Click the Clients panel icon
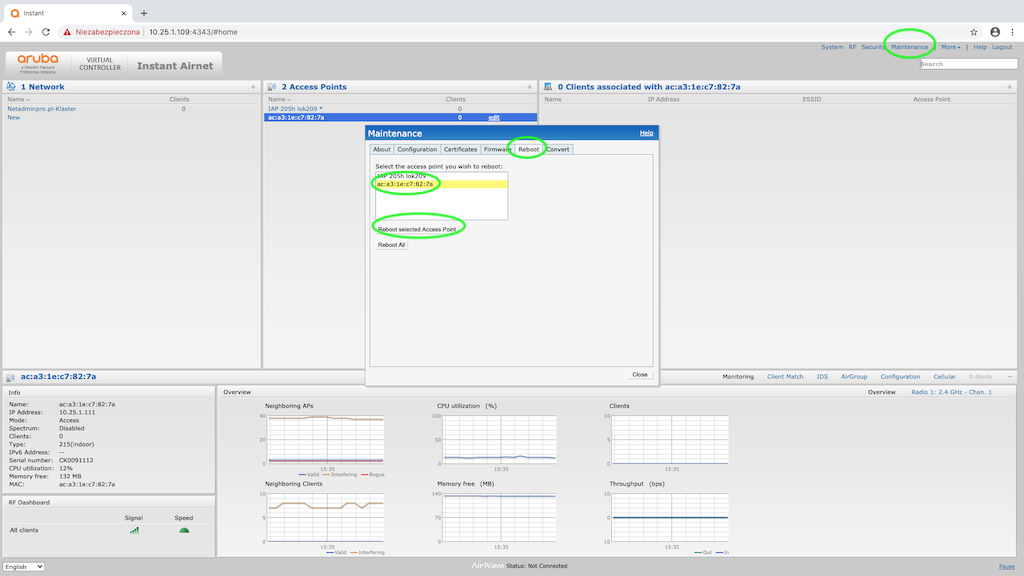1024x576 pixels. pos(549,87)
